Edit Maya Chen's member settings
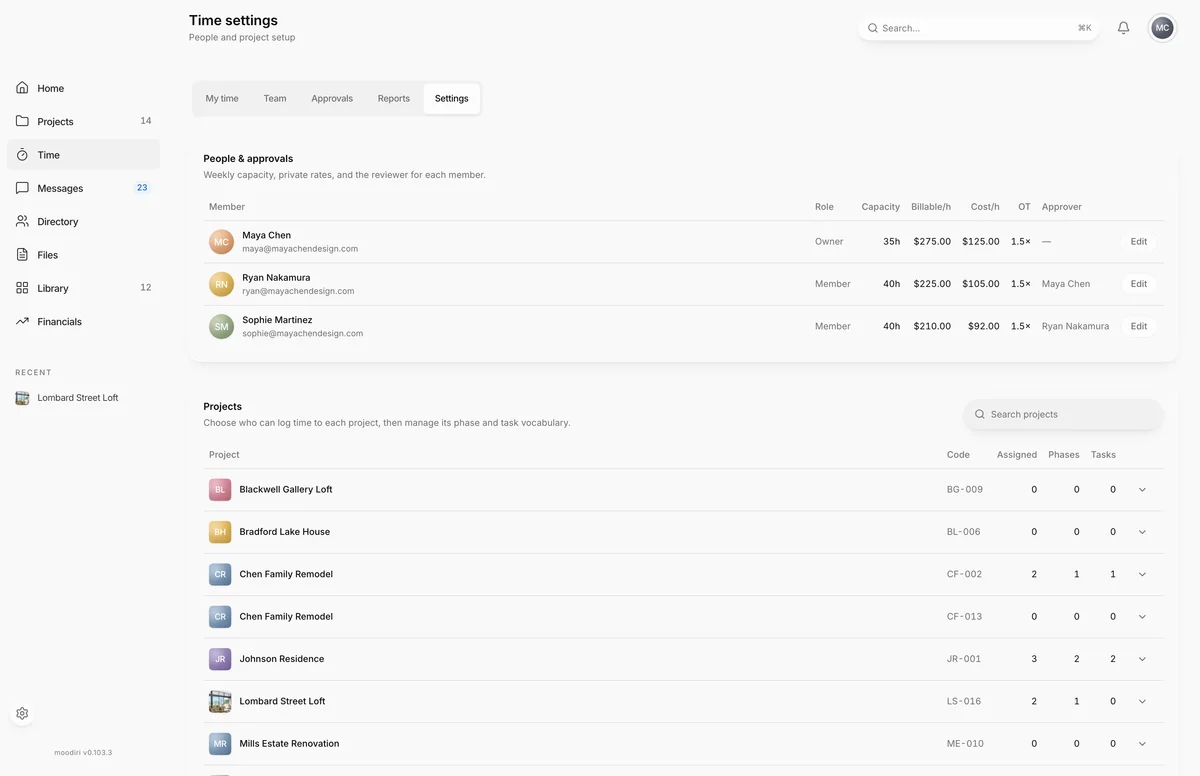The image size is (1200, 776). click(1139, 242)
